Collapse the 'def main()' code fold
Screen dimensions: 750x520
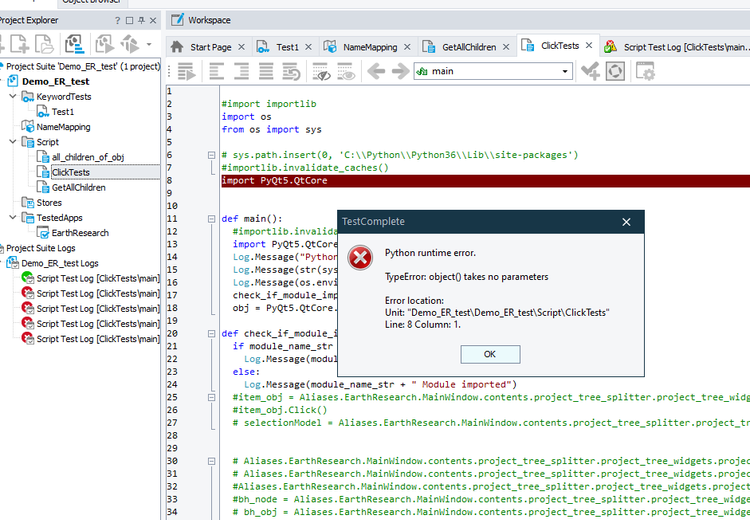pyautogui.click(x=213, y=218)
